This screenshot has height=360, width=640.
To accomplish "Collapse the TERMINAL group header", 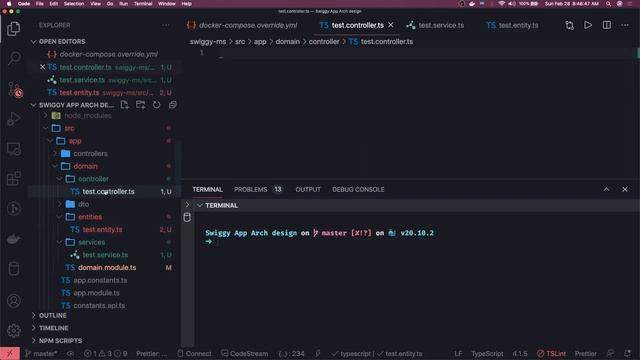I will tap(200, 205).
